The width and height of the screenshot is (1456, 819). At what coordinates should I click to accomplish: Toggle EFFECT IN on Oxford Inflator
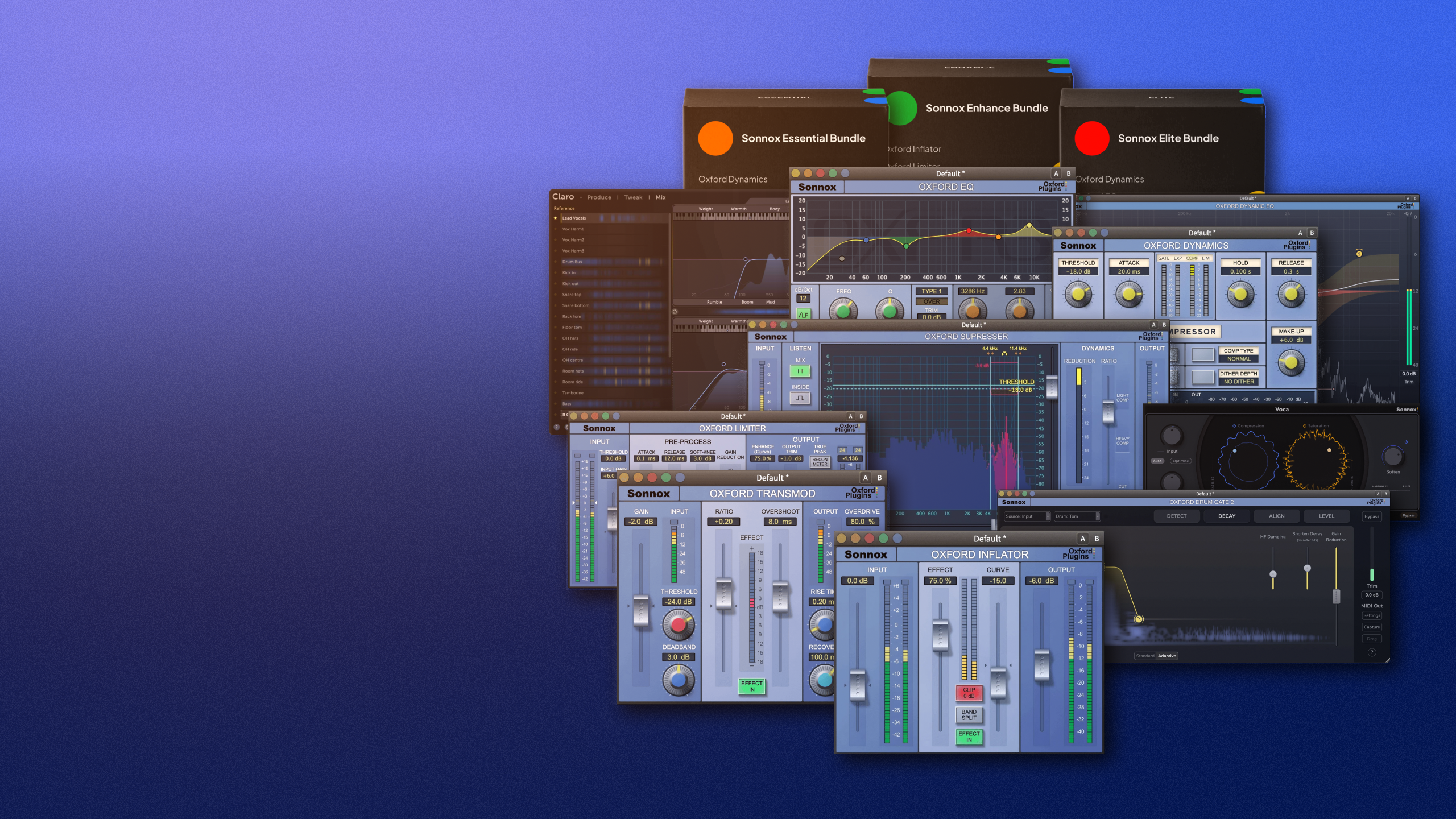coord(969,737)
